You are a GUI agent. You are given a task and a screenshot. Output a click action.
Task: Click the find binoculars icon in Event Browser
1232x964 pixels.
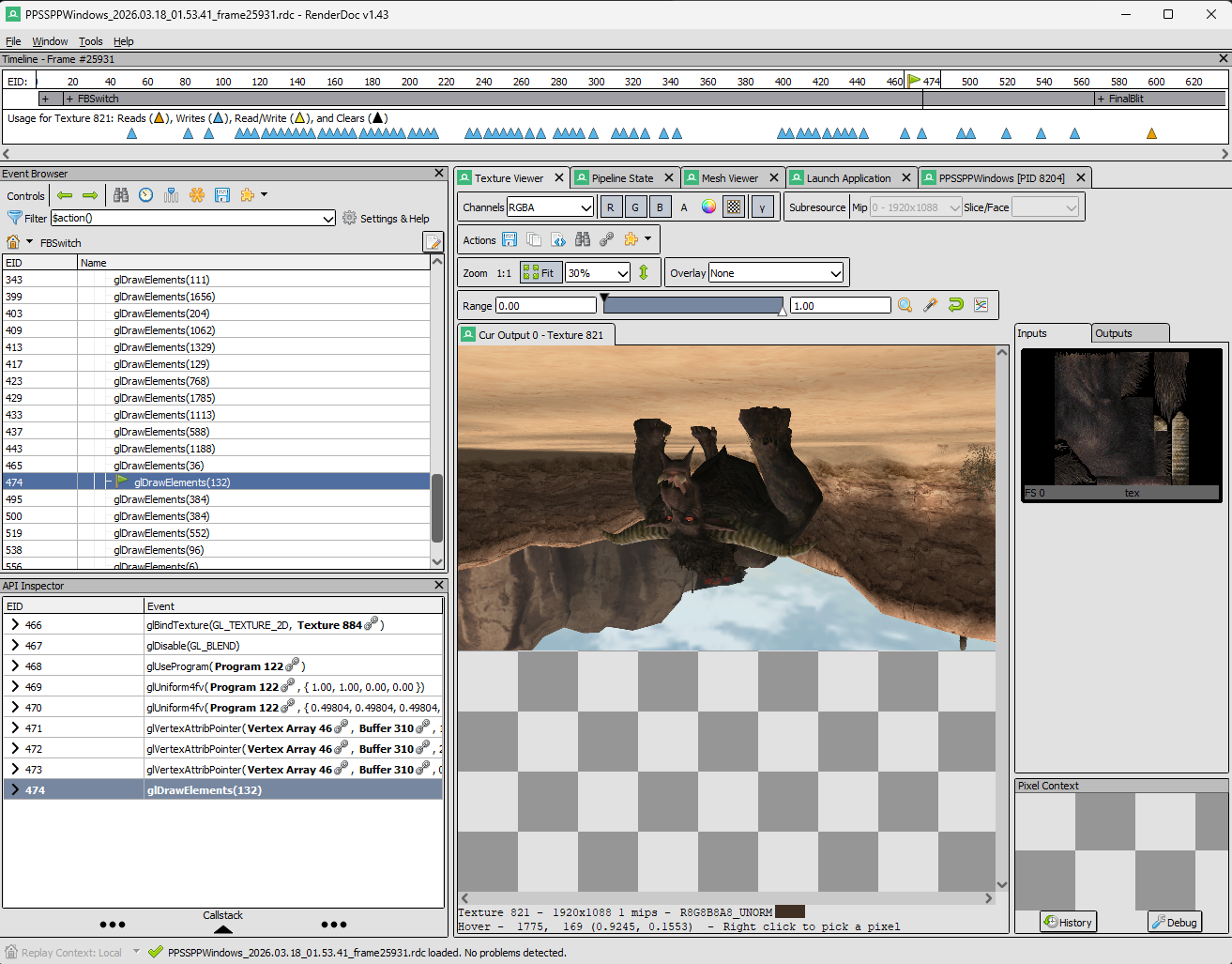tap(121, 195)
